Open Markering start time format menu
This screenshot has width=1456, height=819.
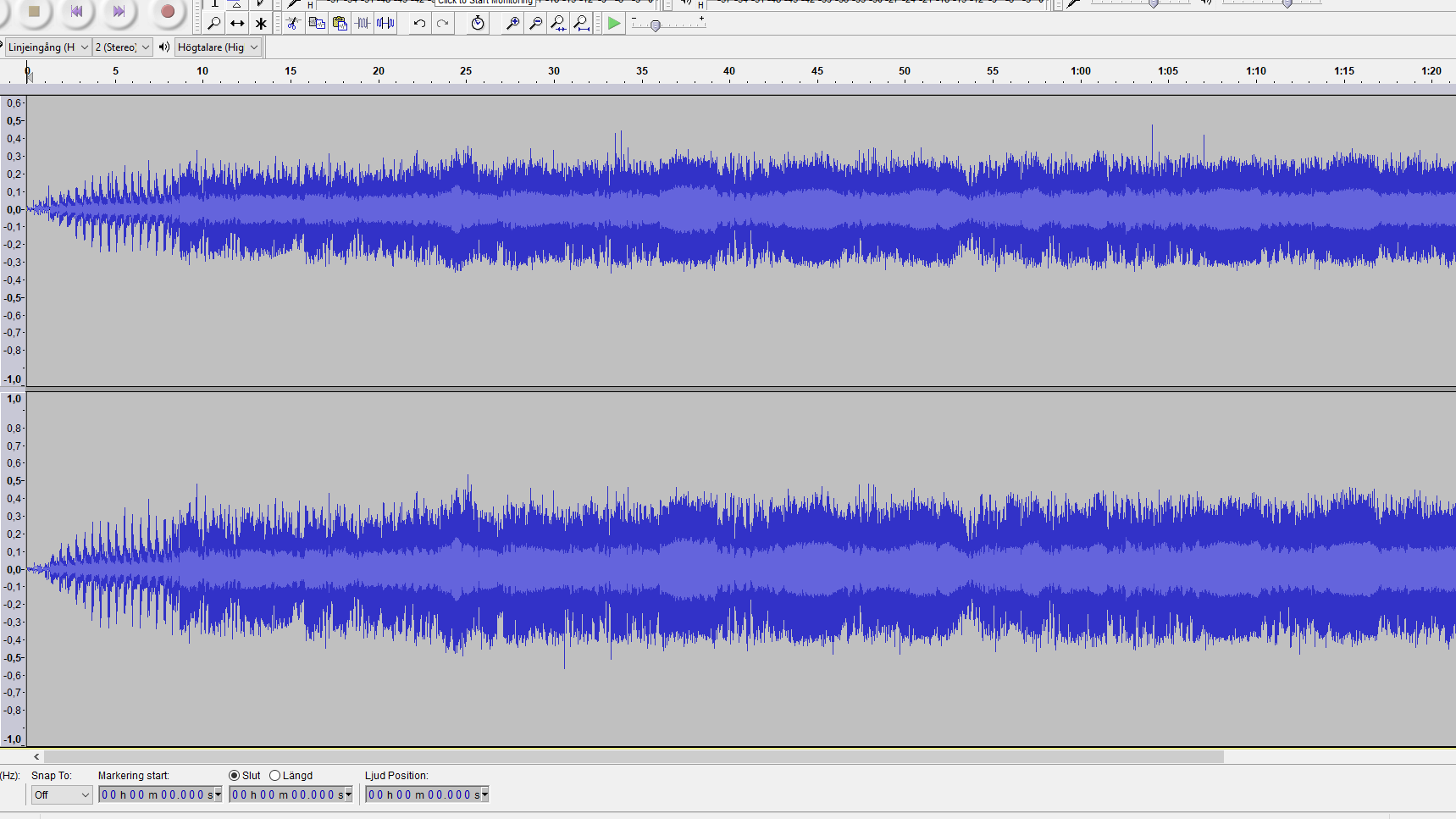click(x=218, y=794)
